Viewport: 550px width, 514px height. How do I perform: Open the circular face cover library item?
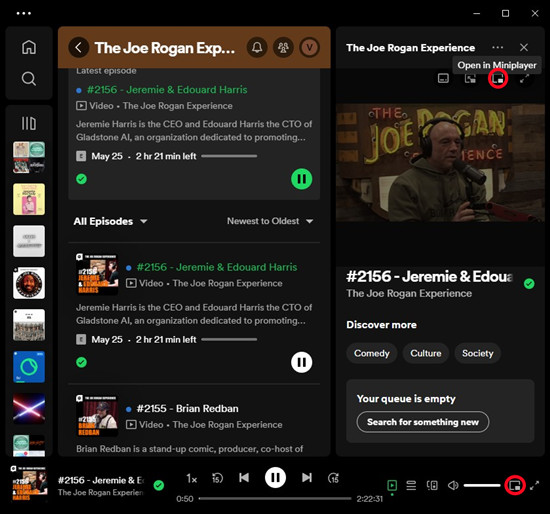[x=29, y=283]
